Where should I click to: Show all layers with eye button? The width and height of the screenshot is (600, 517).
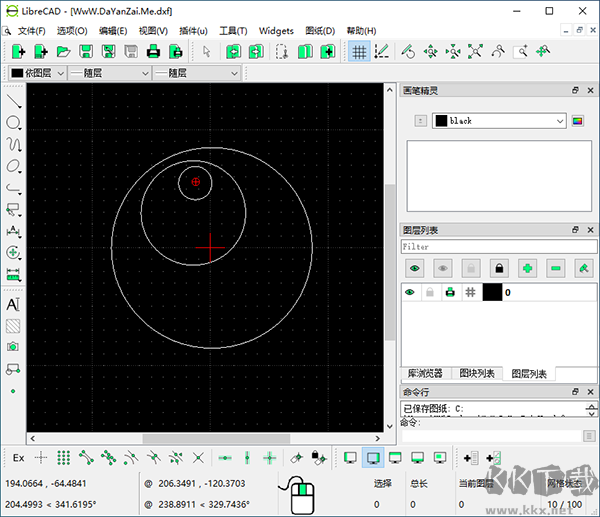point(415,268)
